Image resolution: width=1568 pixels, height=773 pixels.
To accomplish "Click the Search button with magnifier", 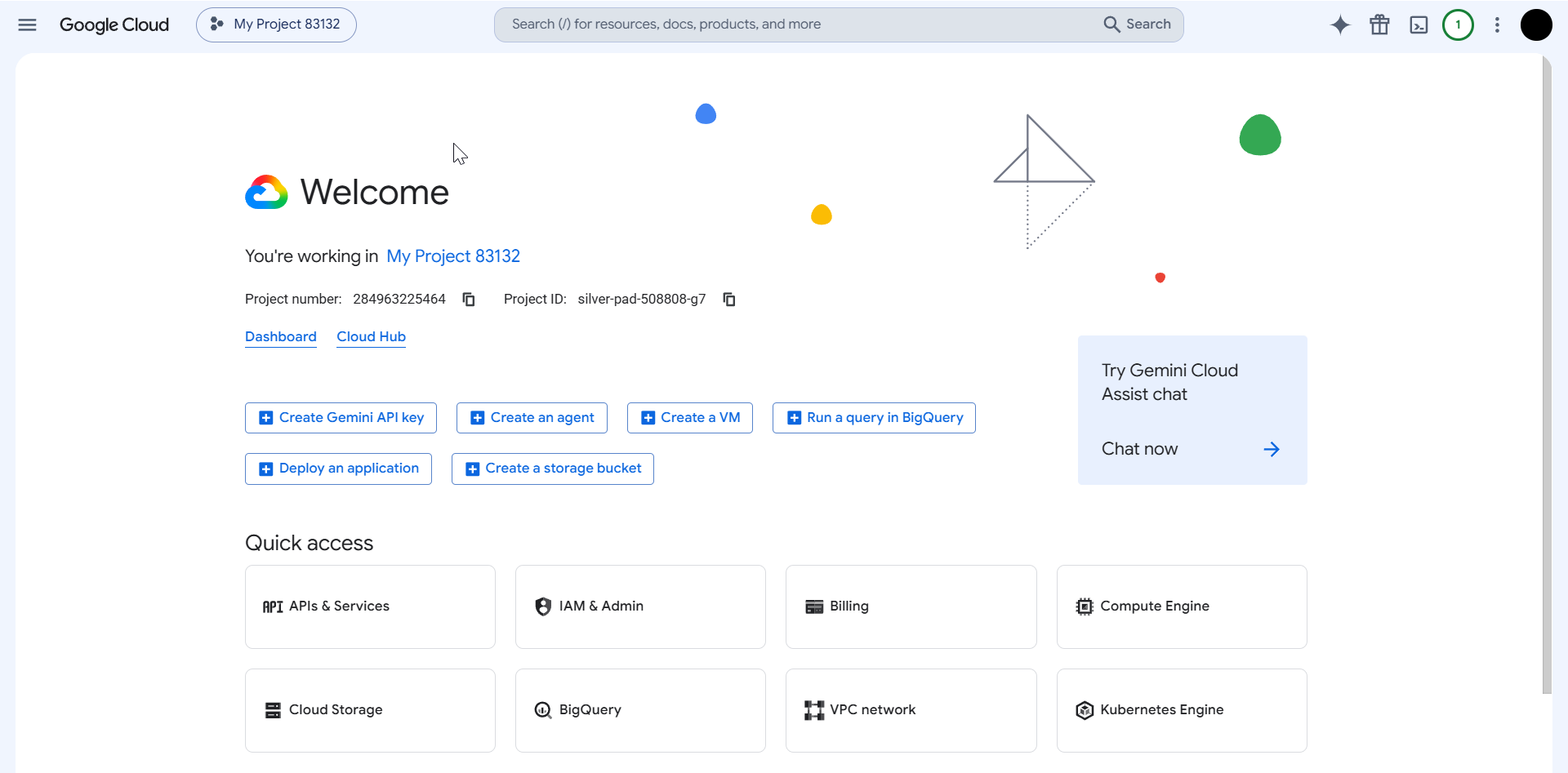I will 1138,24.
